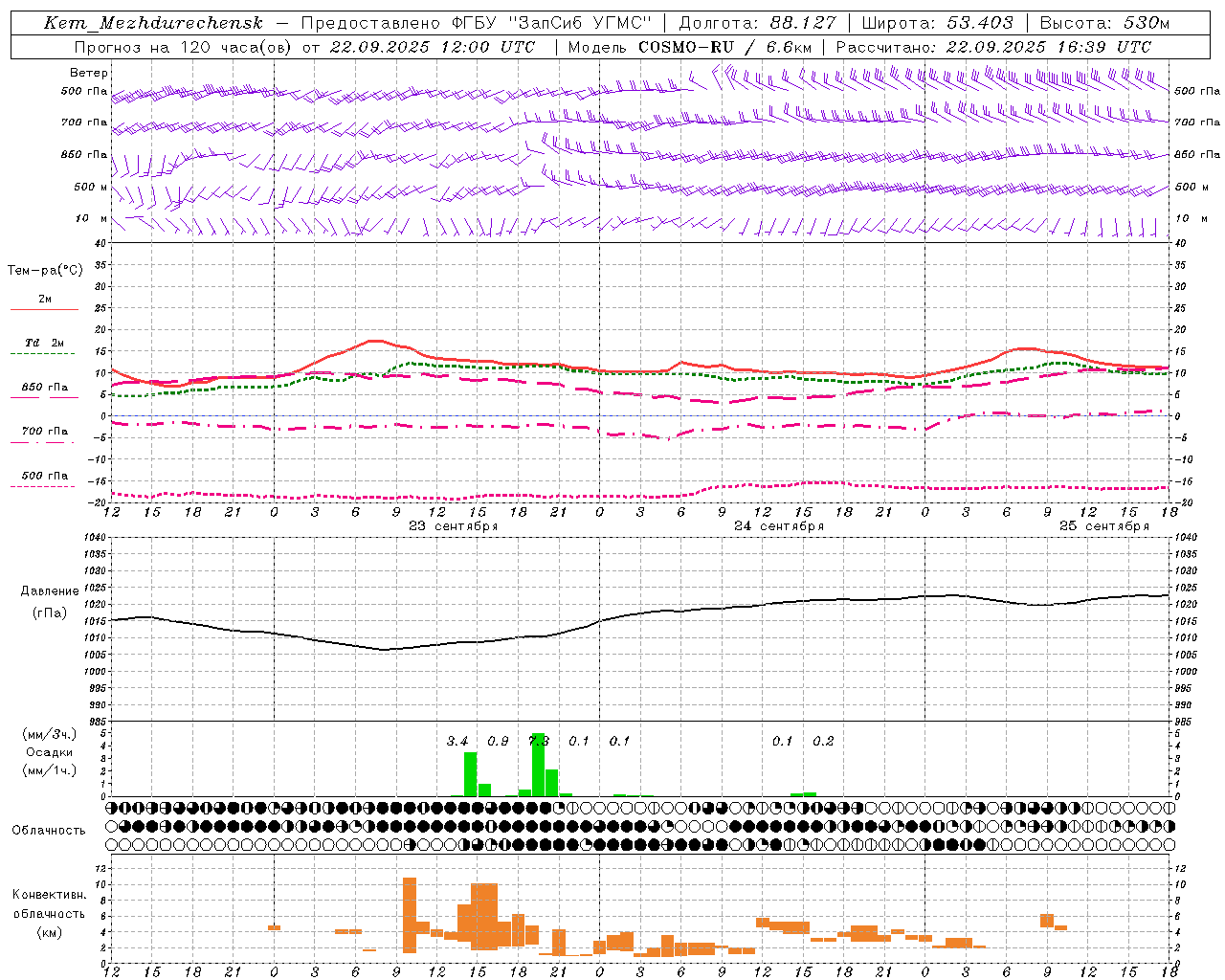Click the Td 2м dew point legend entry
The width and height of the screenshot is (1225, 980).
[x=45, y=343]
